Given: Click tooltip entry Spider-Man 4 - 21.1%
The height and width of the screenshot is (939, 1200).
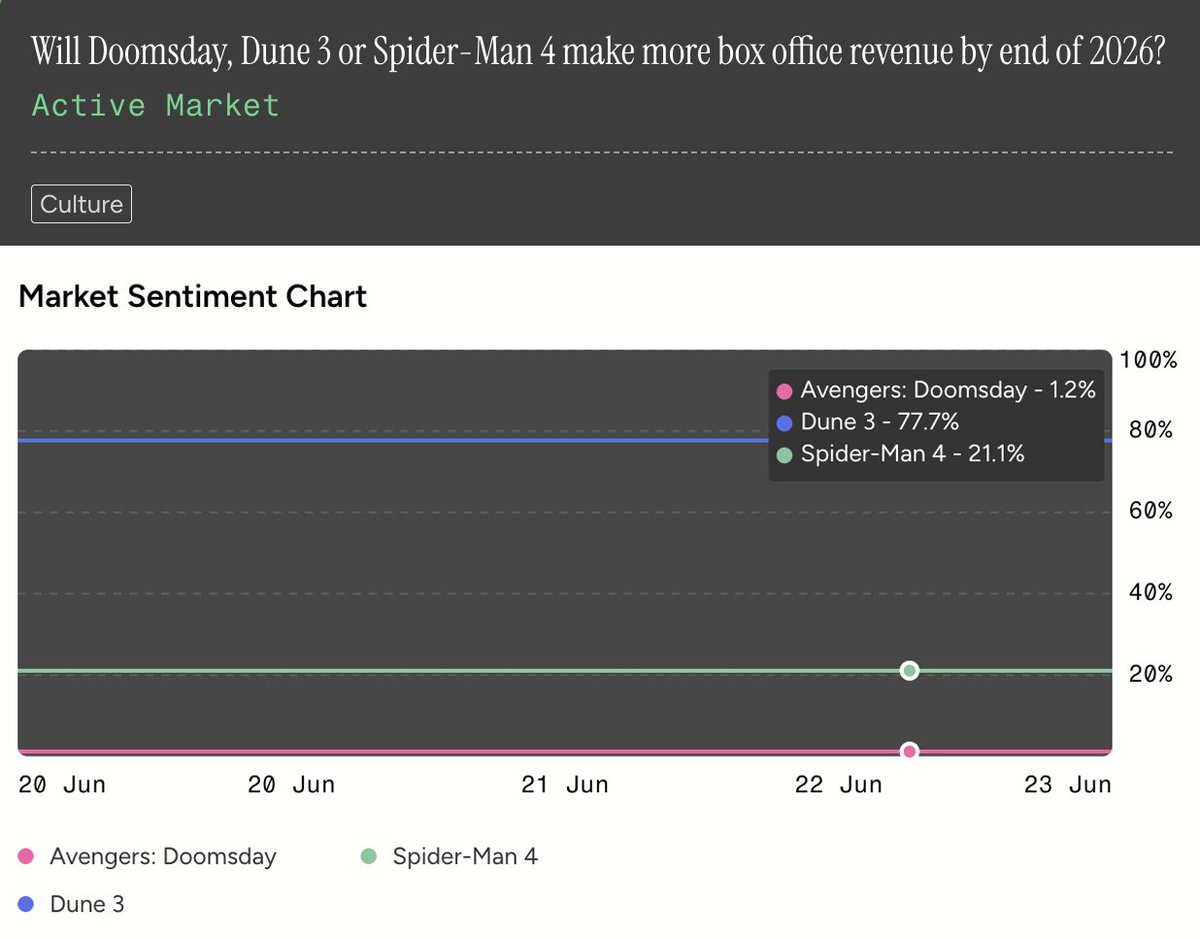Looking at the screenshot, I should point(901,454).
